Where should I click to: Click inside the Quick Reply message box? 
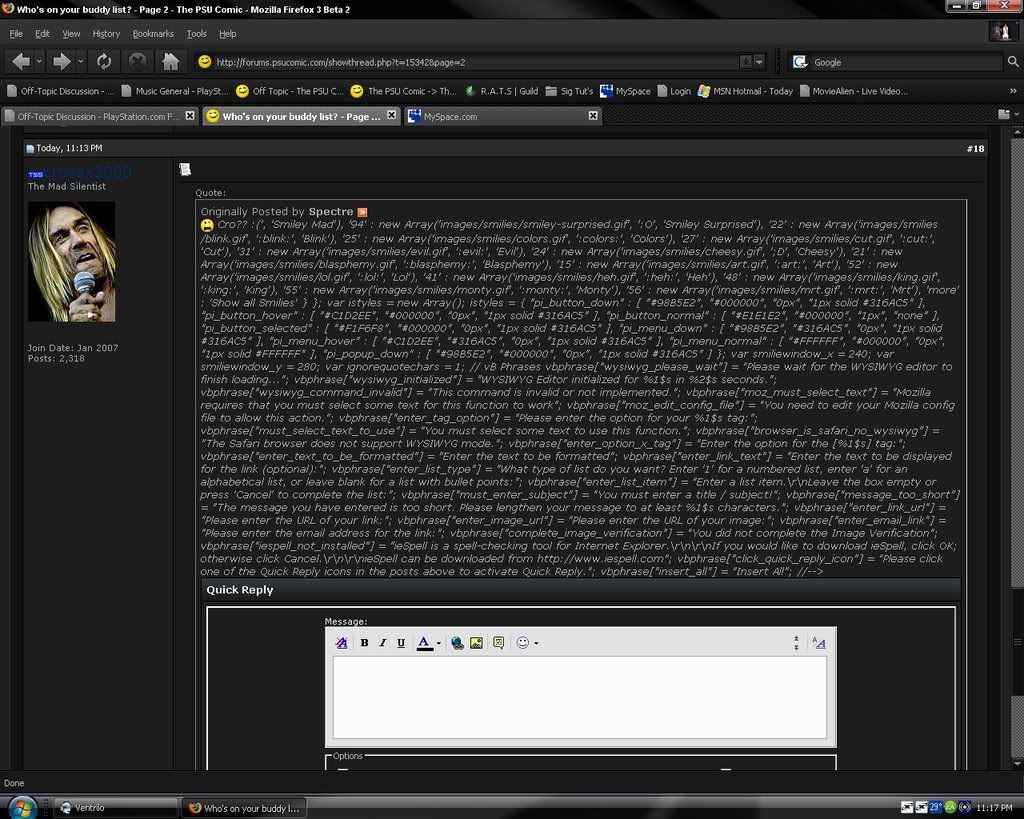click(x=580, y=697)
